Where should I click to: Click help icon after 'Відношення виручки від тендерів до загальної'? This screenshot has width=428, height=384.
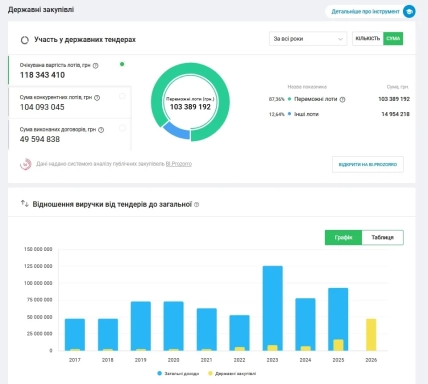[197, 205]
